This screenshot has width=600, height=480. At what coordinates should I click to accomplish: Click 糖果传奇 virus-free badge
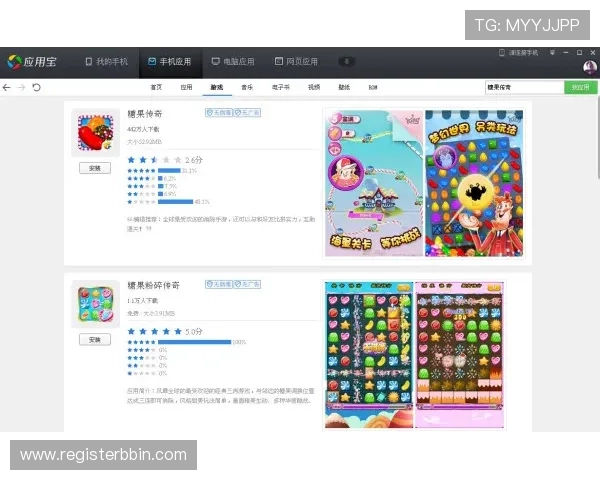click(219, 113)
